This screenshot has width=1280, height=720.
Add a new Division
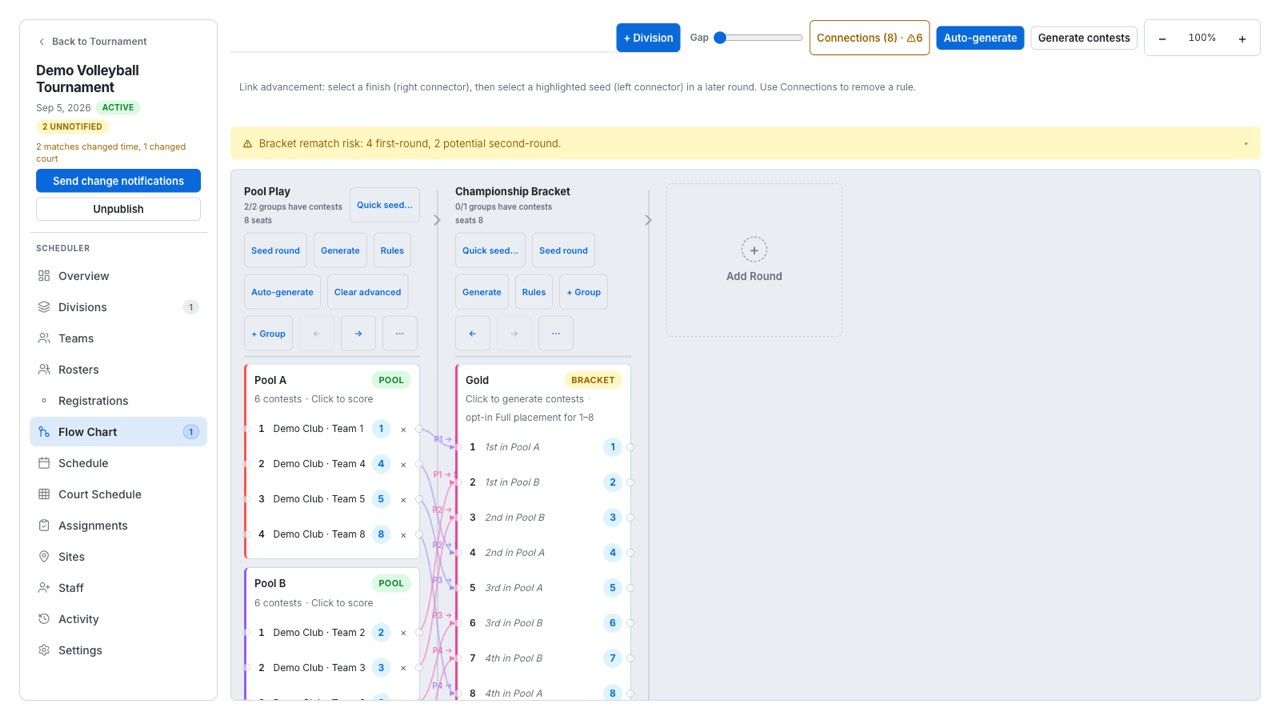click(x=648, y=38)
